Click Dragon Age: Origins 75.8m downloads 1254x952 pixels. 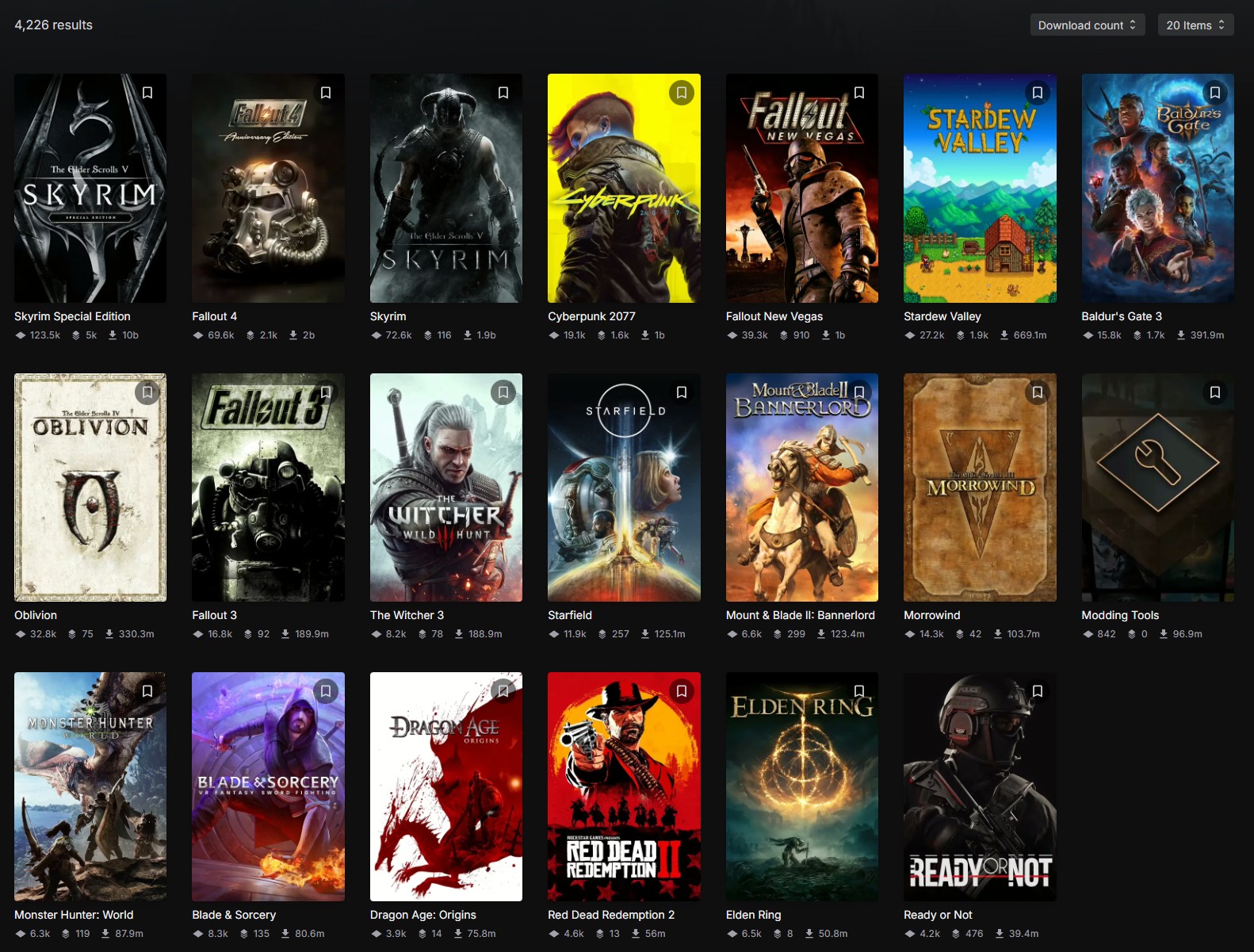(475, 934)
